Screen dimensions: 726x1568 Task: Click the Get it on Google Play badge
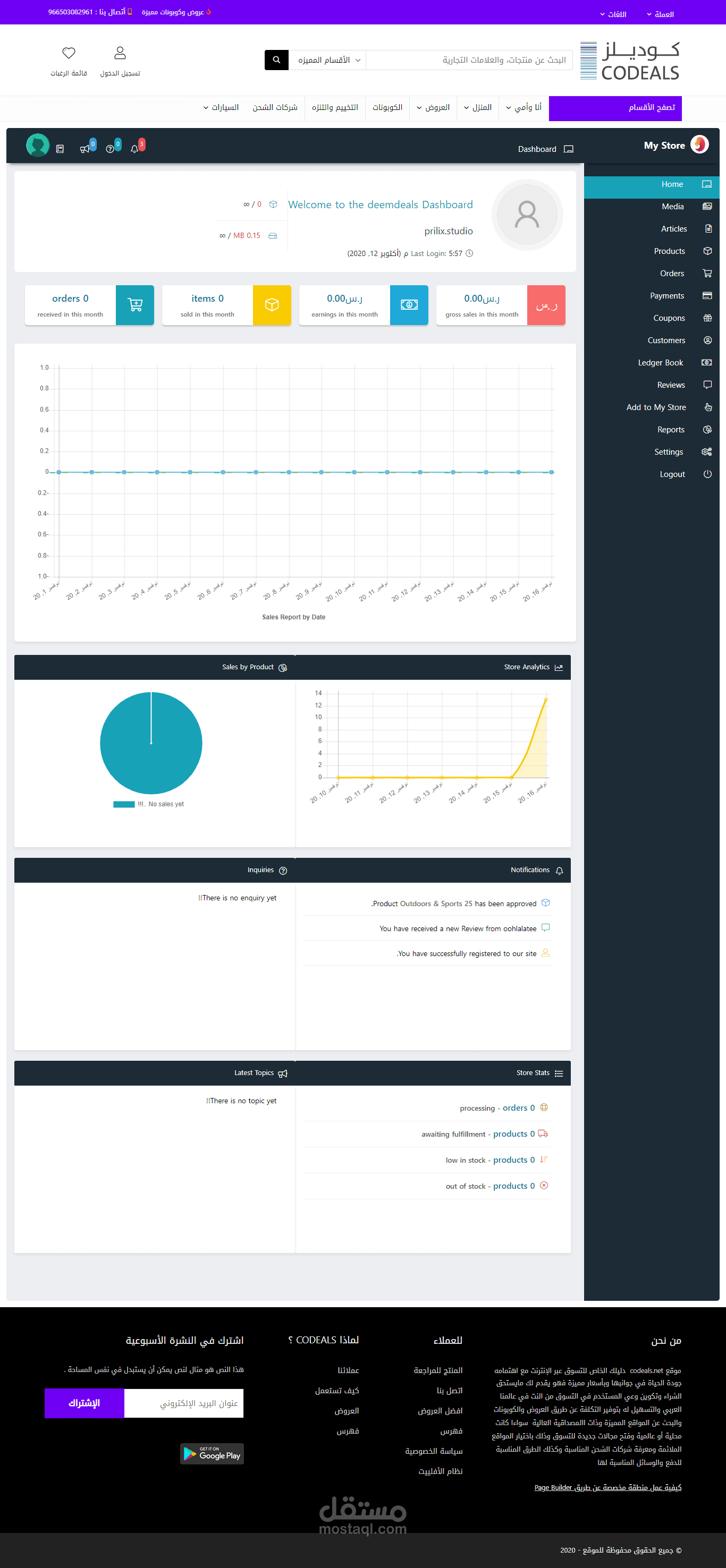[212, 1454]
